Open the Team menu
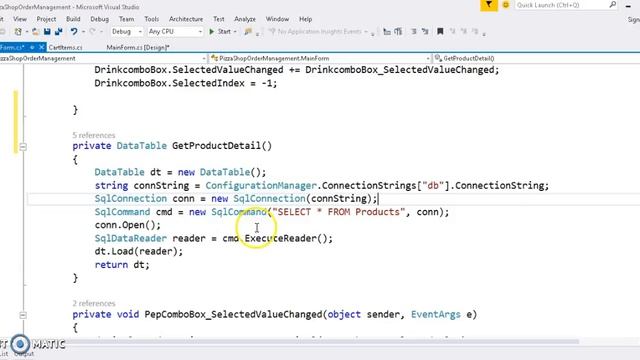 click(x=127, y=19)
